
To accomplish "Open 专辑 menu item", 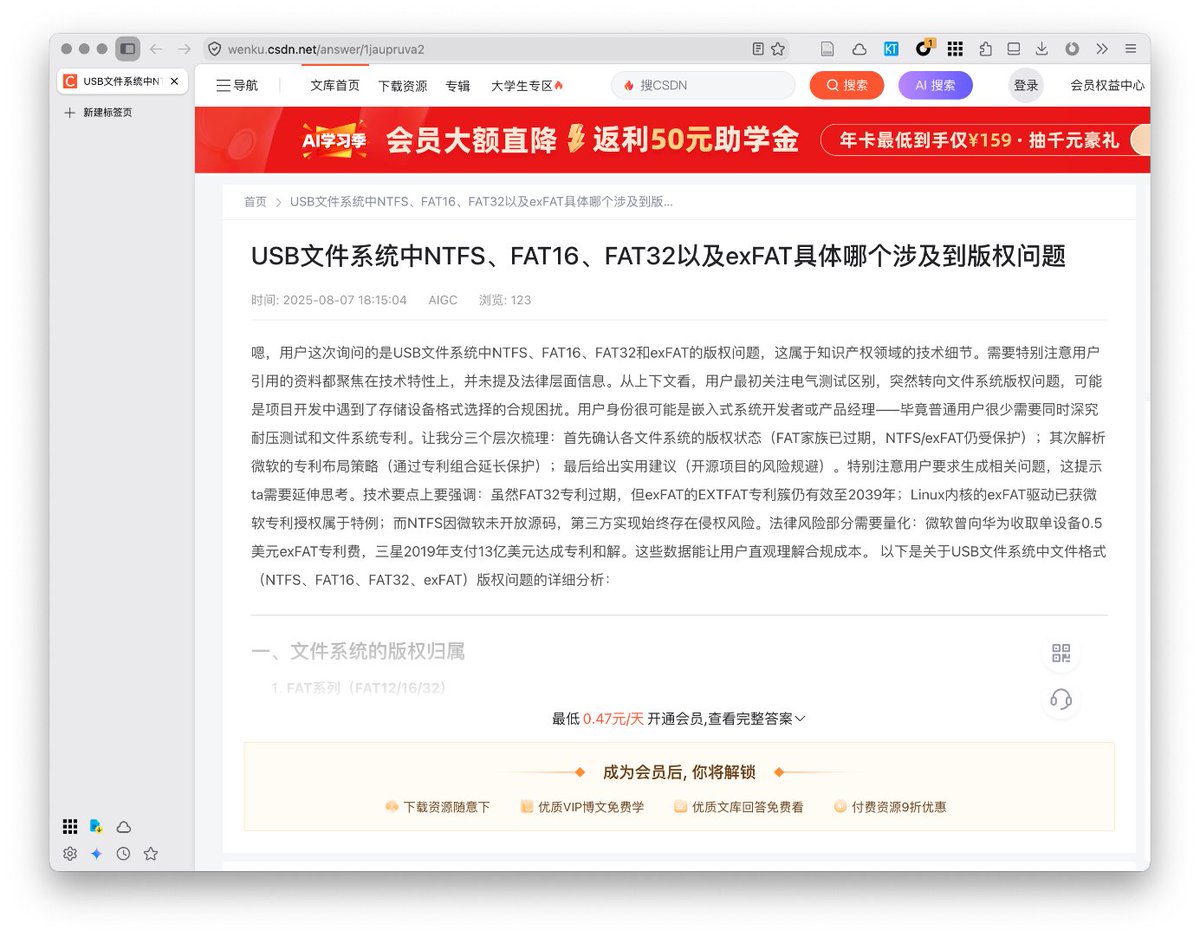I will tap(458, 86).
